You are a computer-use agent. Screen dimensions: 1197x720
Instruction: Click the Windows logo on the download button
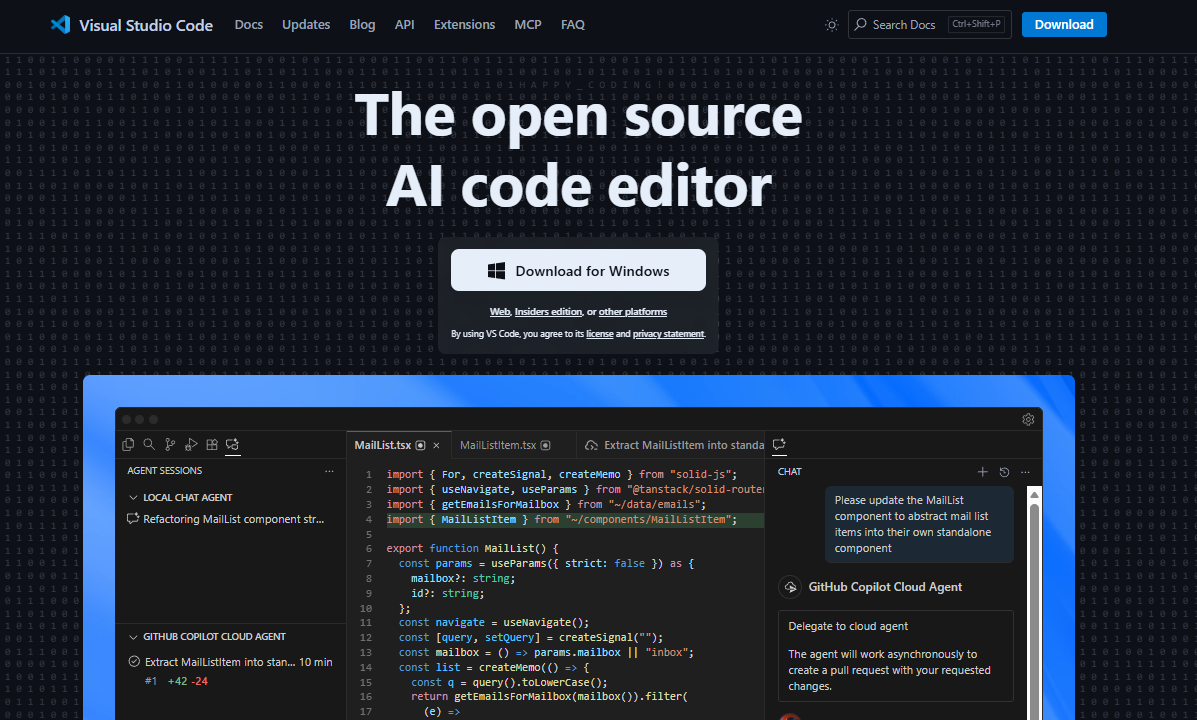[496, 271]
